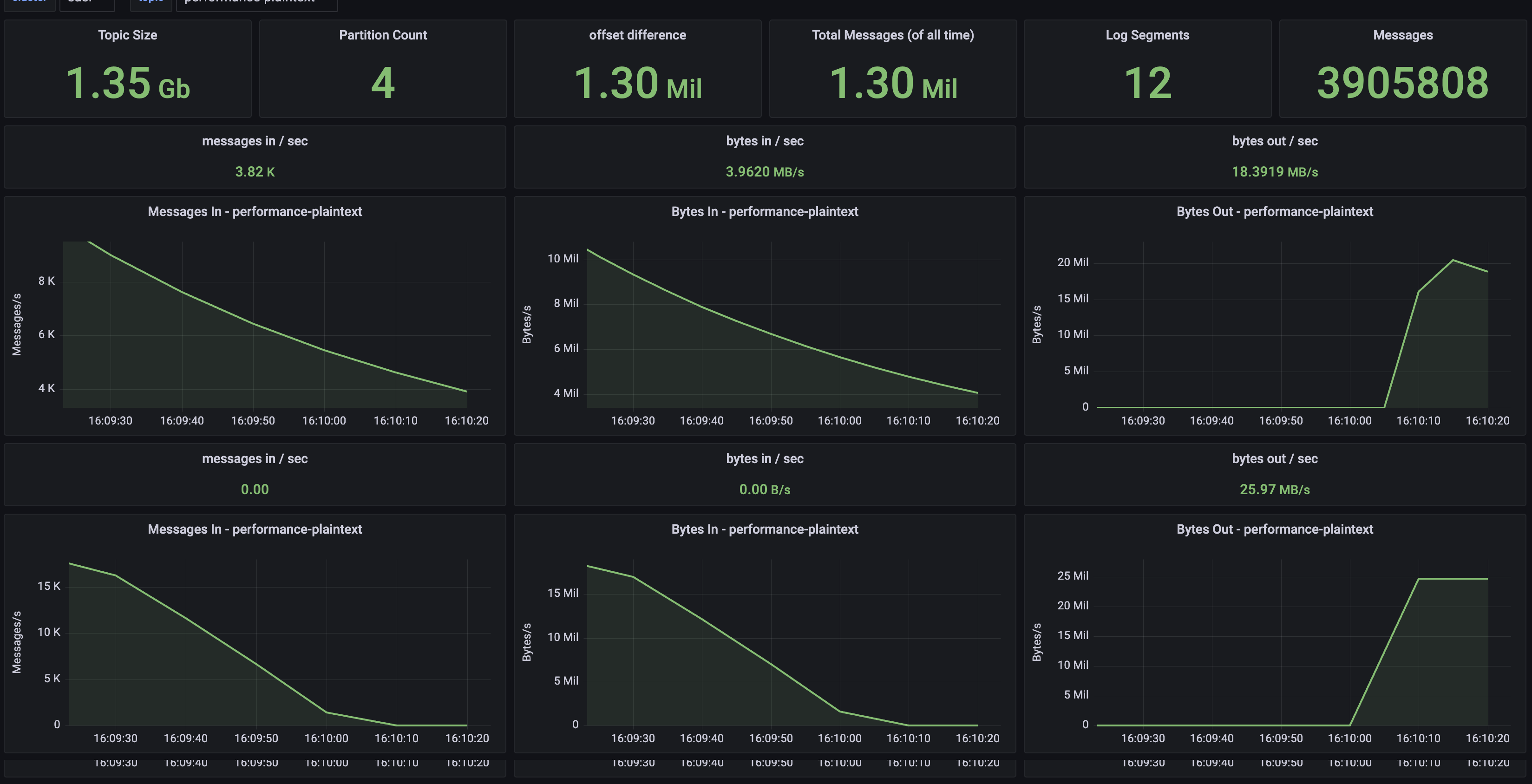Screen dimensions: 1532x784
Task: Click the partition count value 4
Action: (383, 83)
